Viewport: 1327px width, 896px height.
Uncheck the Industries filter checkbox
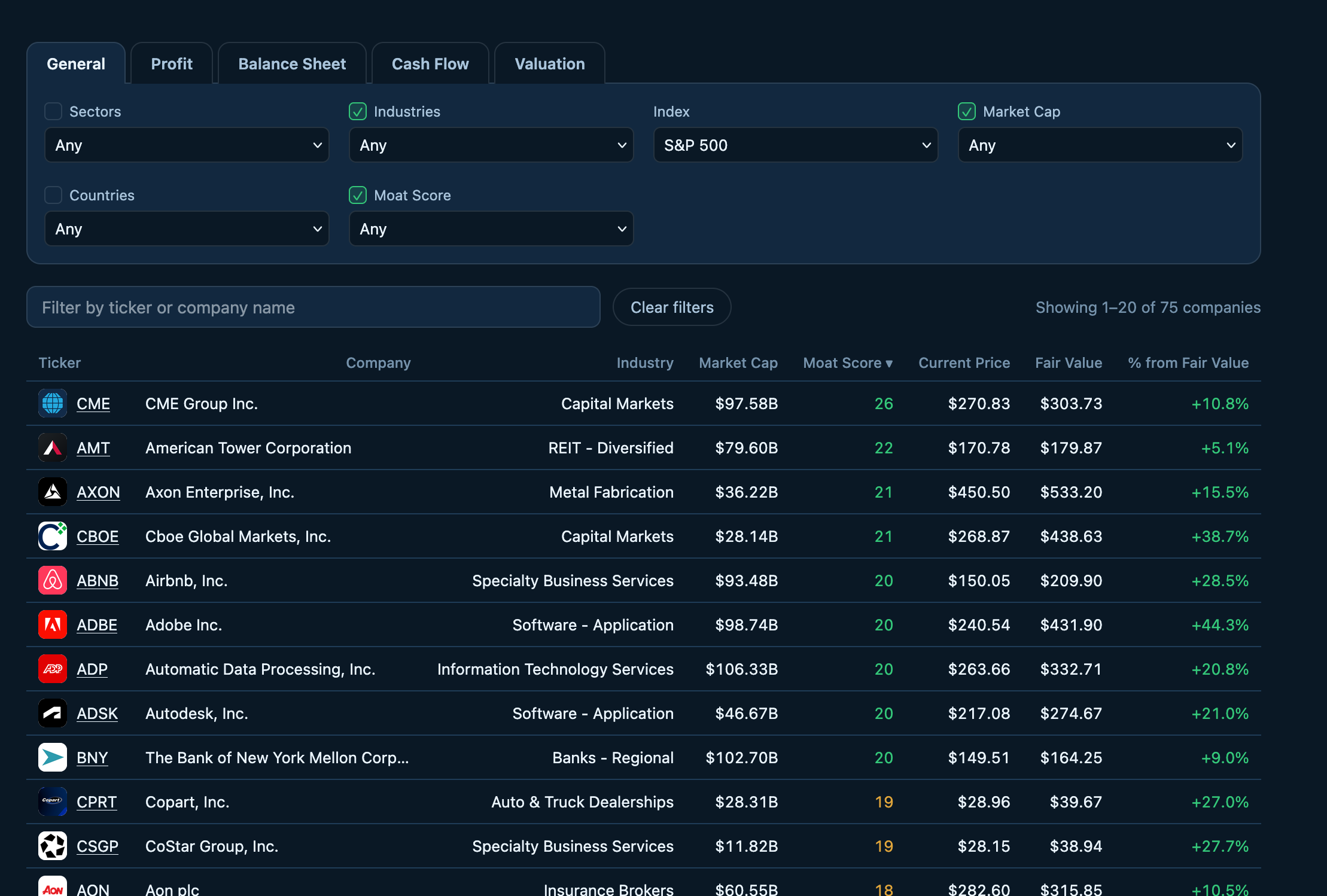point(358,111)
